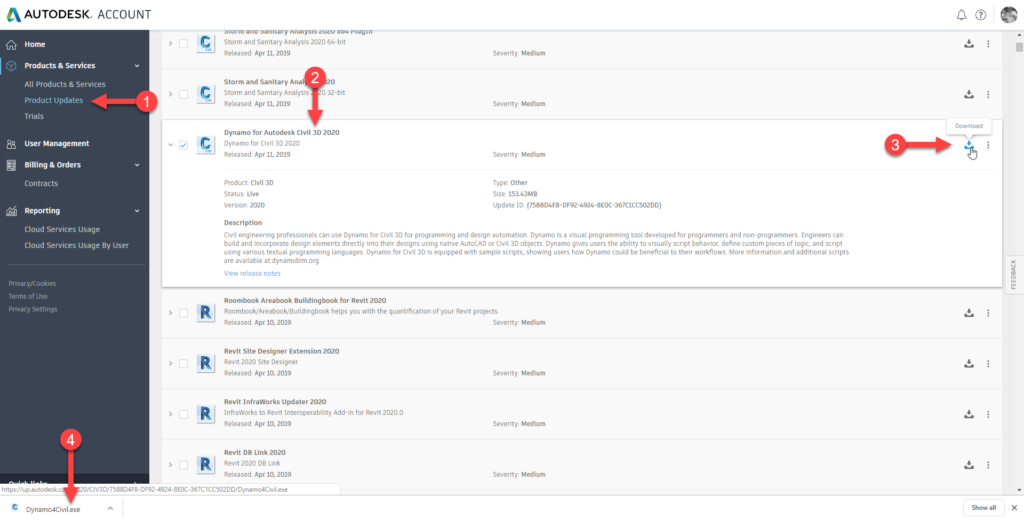Go to Home in the sidebar

click(x=35, y=44)
